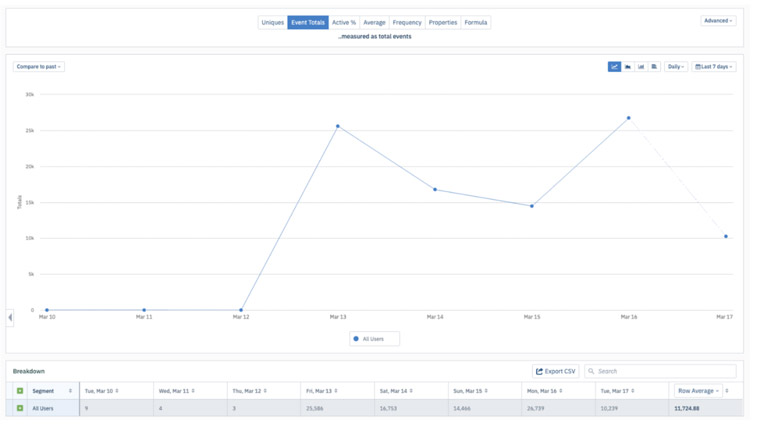Image resolution: width=760 pixels, height=434 pixels.
Task: Sort by Thu, Mar 12 column
Action: coord(265,391)
